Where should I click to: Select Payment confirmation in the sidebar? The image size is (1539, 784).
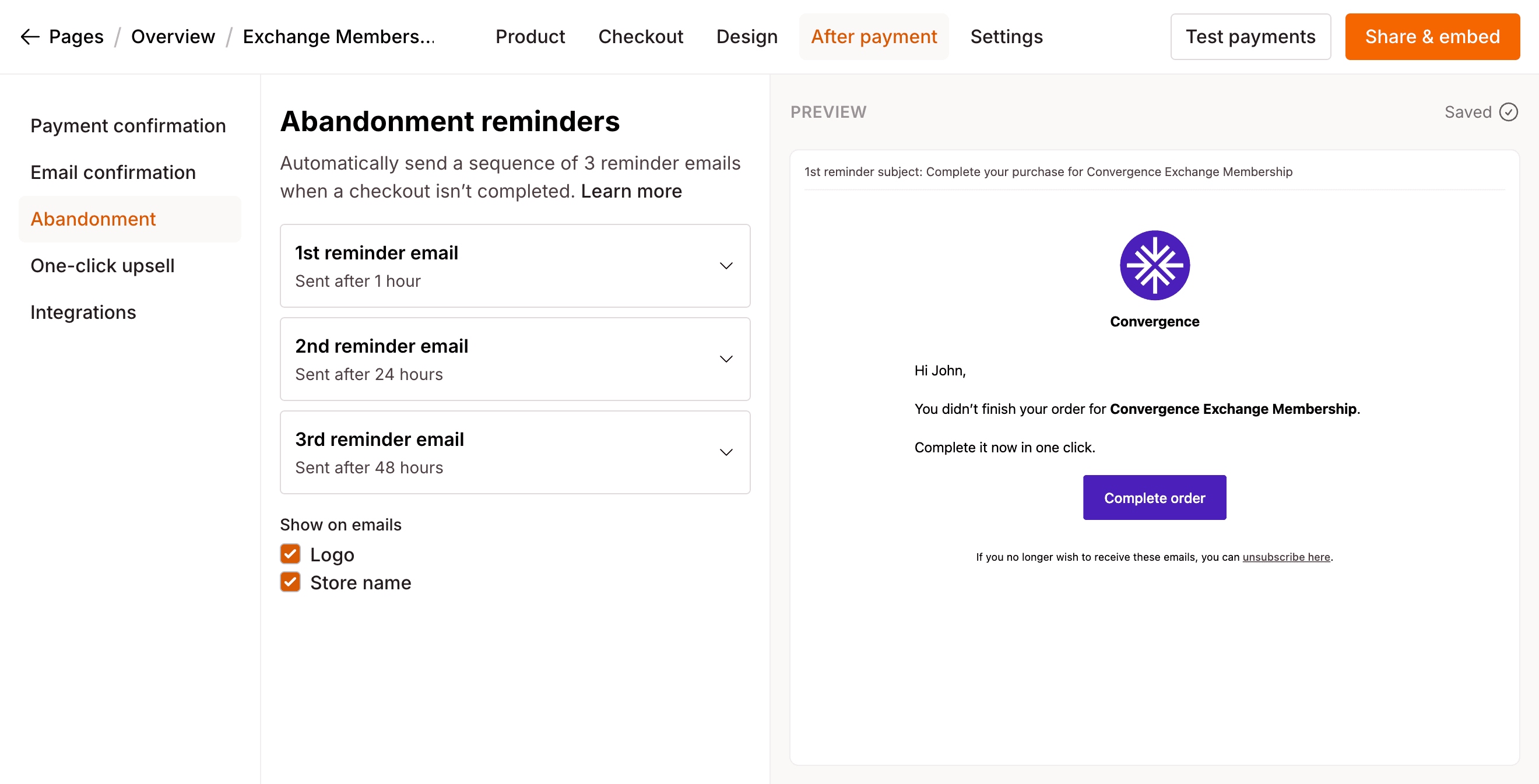click(x=128, y=125)
